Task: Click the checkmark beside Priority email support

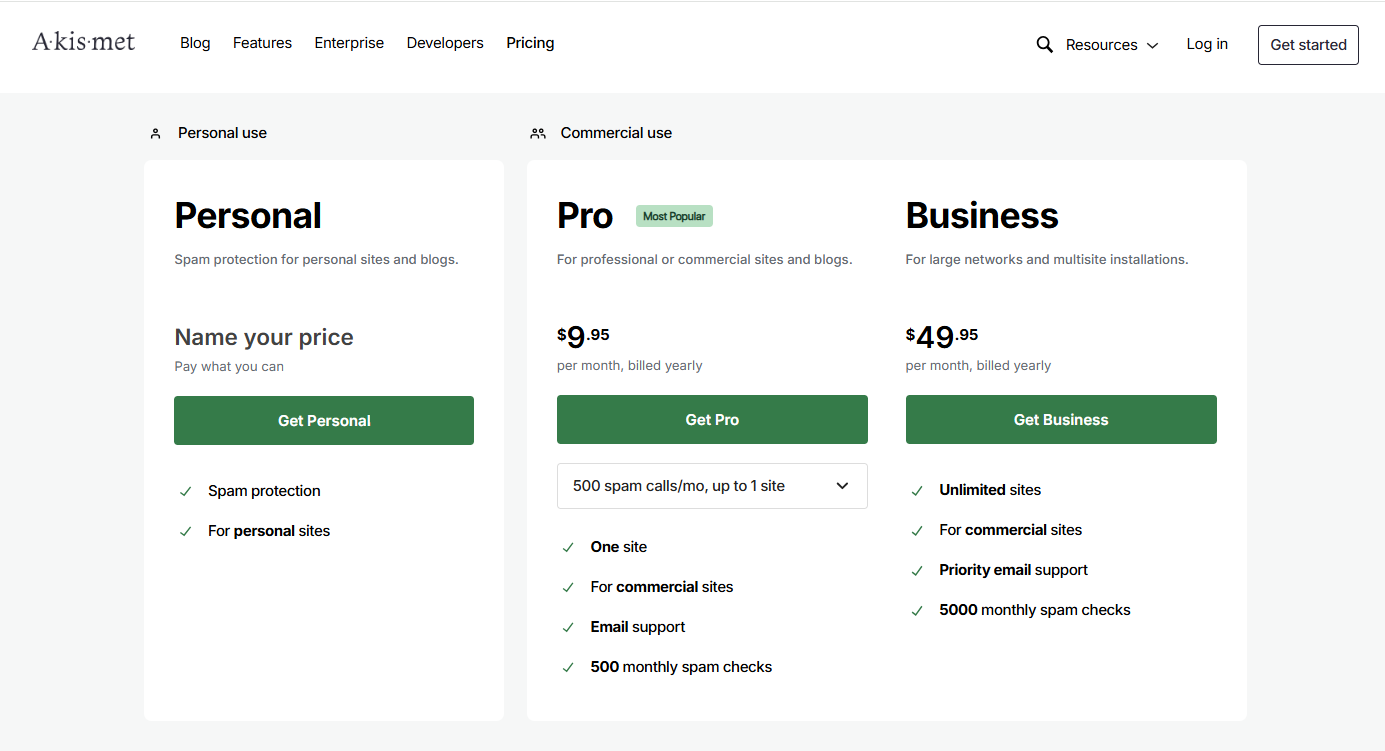Action: coord(917,570)
